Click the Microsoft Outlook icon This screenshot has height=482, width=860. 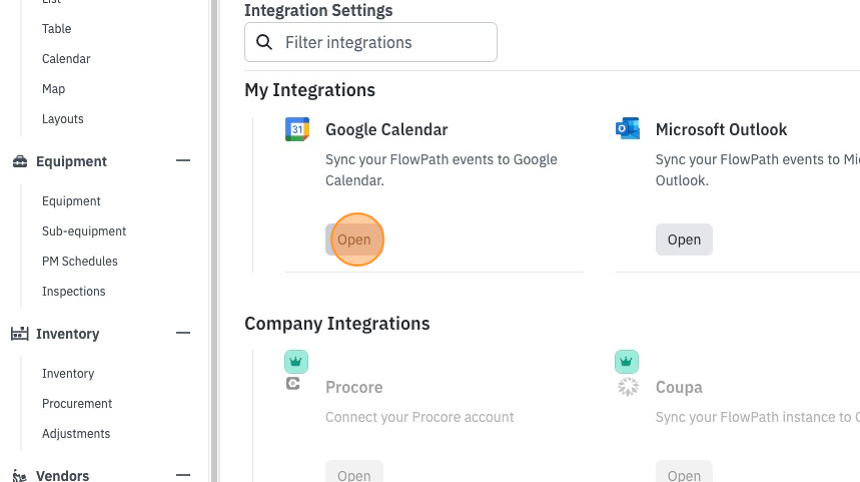tap(627, 128)
